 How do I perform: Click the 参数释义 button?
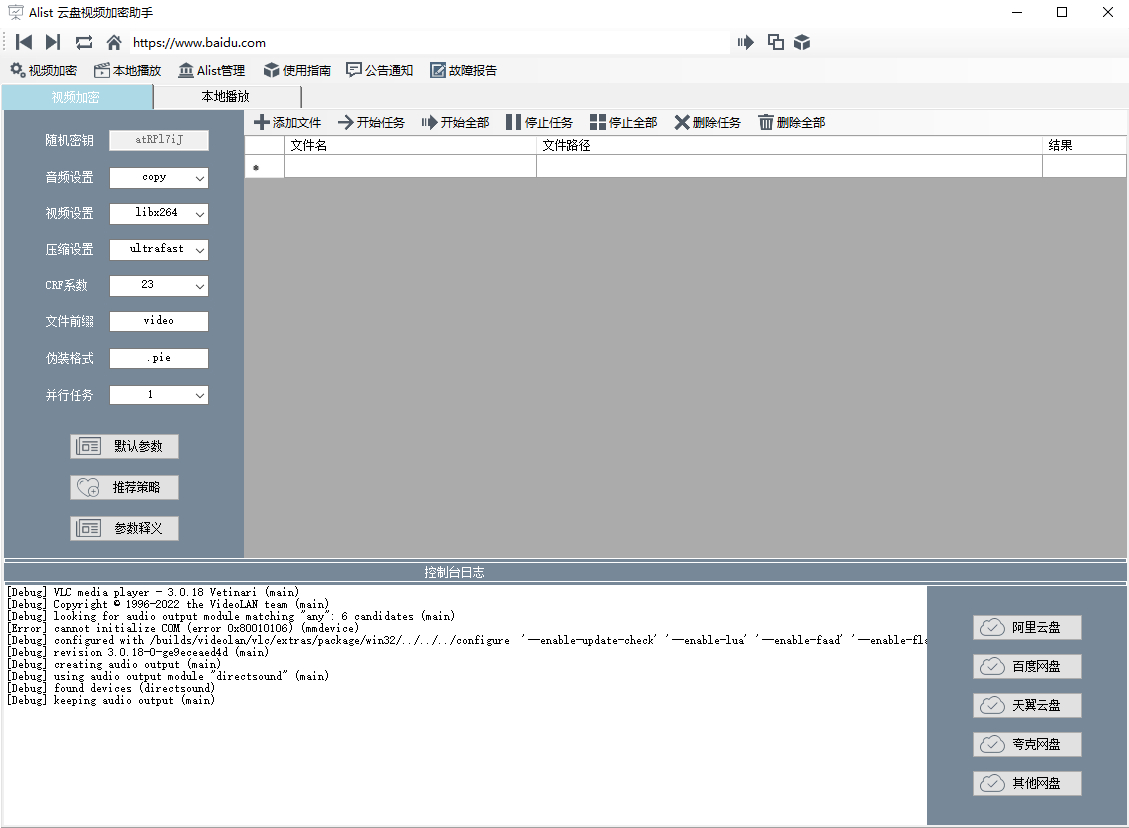click(125, 528)
